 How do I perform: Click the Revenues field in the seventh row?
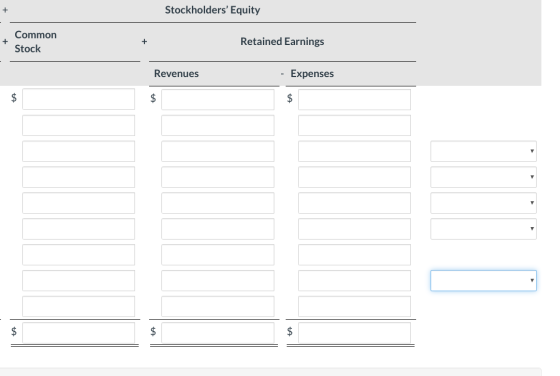[218, 255]
